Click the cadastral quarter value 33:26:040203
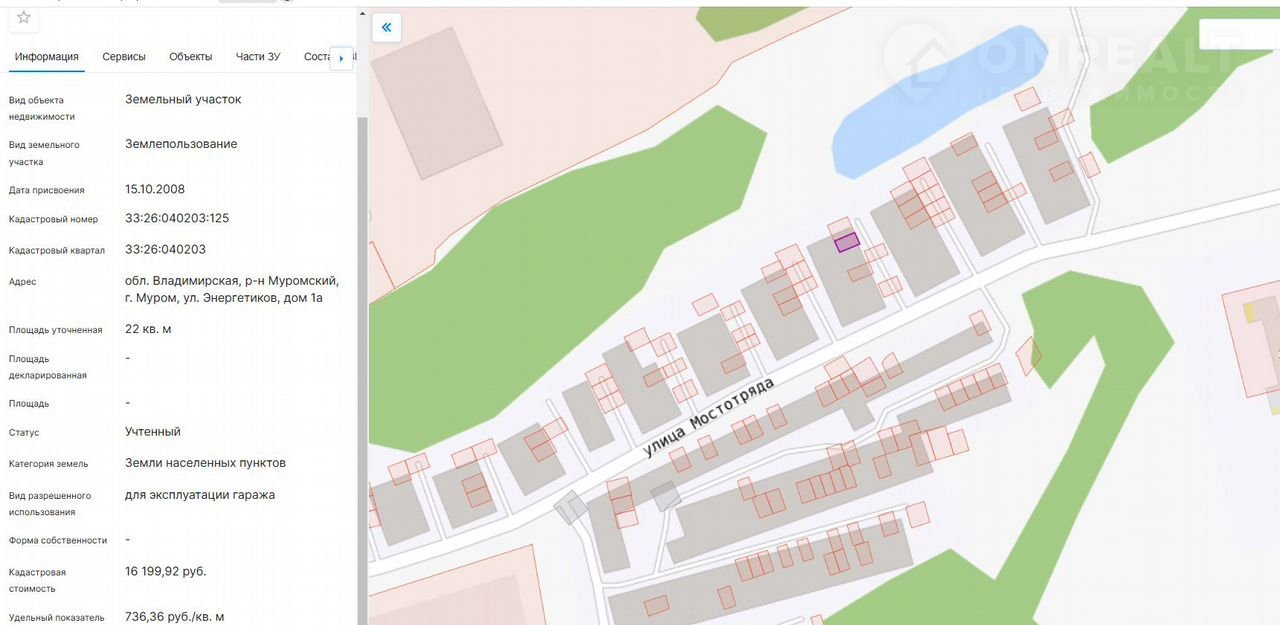The width and height of the screenshot is (1280, 625). [165, 249]
